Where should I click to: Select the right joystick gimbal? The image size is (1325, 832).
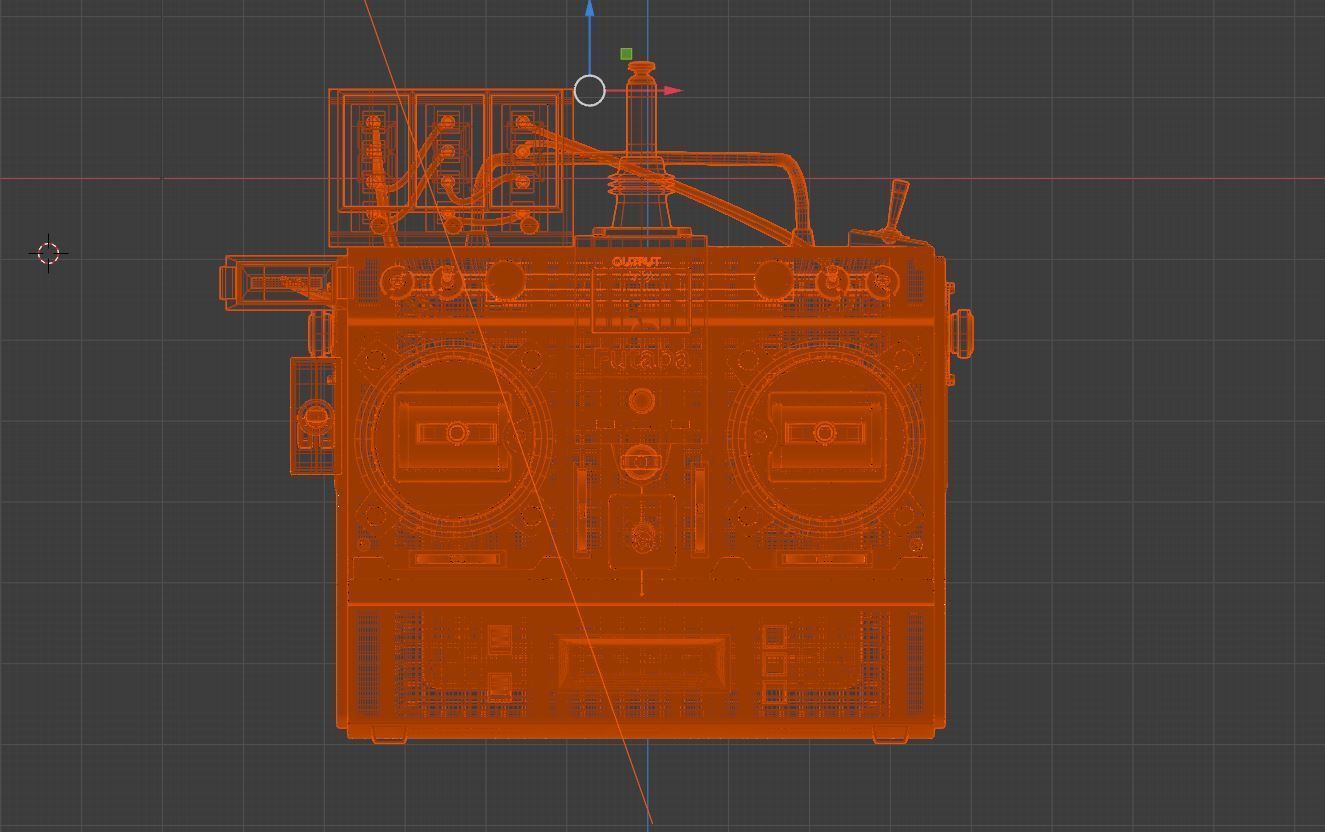825,432
